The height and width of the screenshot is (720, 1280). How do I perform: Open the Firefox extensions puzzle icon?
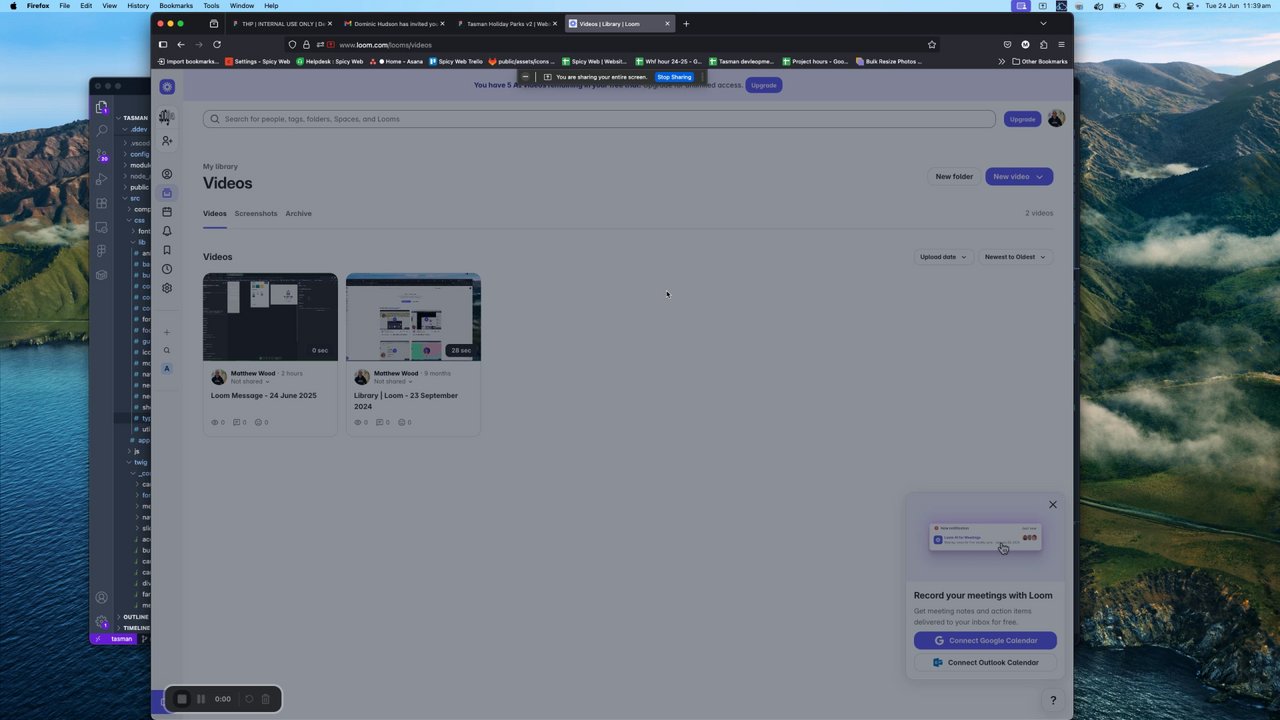(1043, 44)
